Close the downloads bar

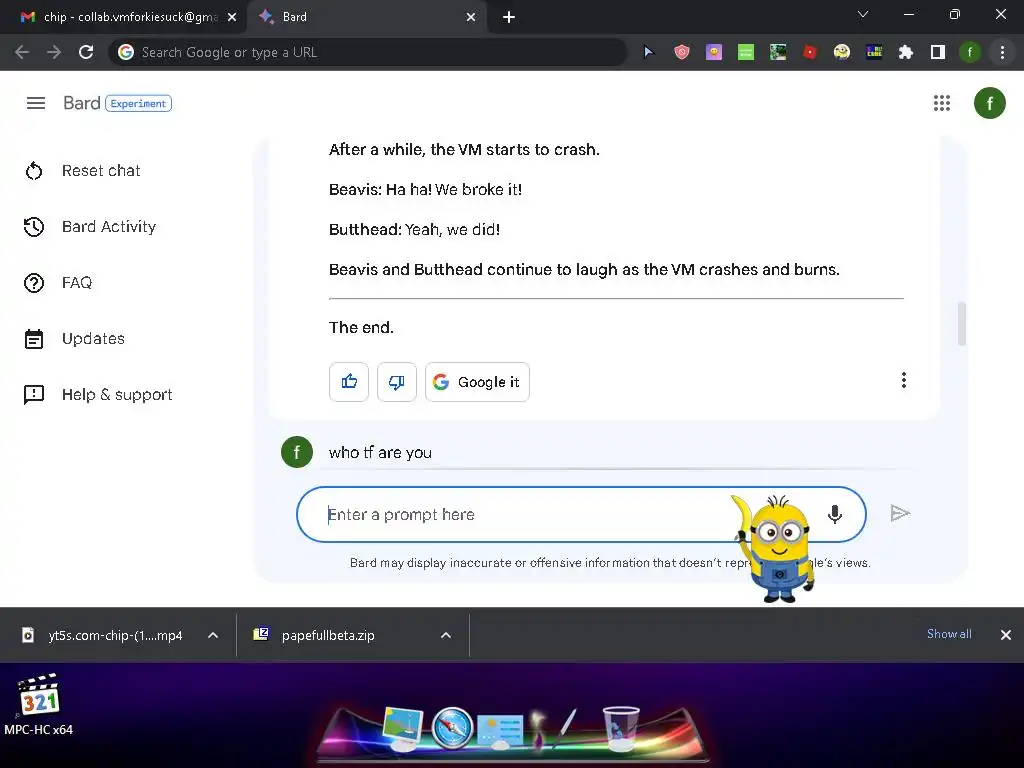(1006, 635)
